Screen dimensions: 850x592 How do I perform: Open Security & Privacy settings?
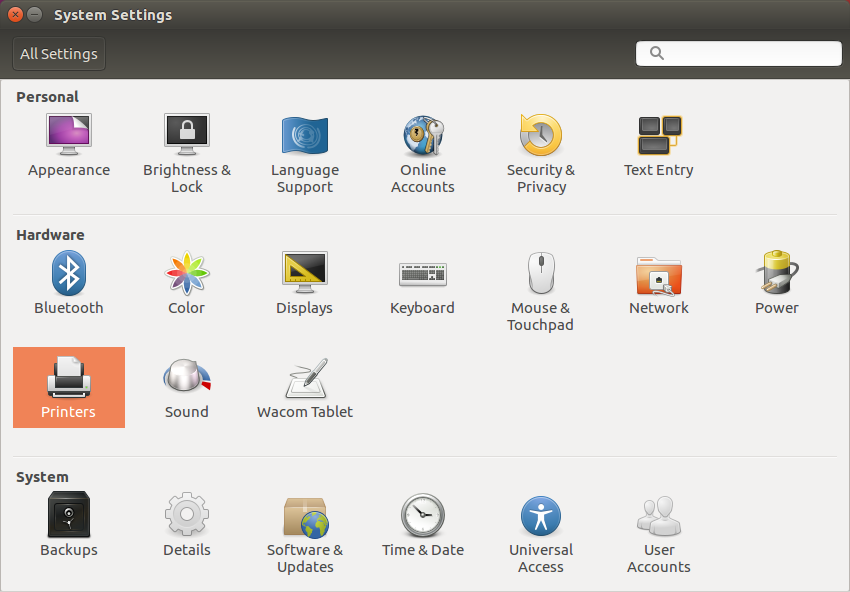(541, 145)
